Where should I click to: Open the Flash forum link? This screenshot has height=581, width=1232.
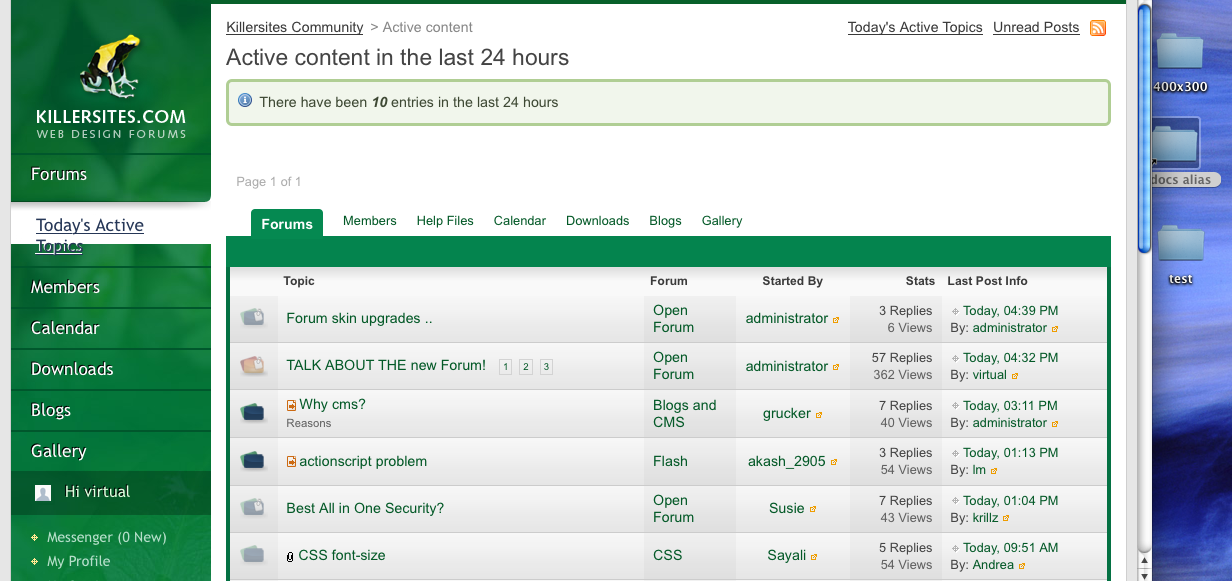[x=670, y=462]
